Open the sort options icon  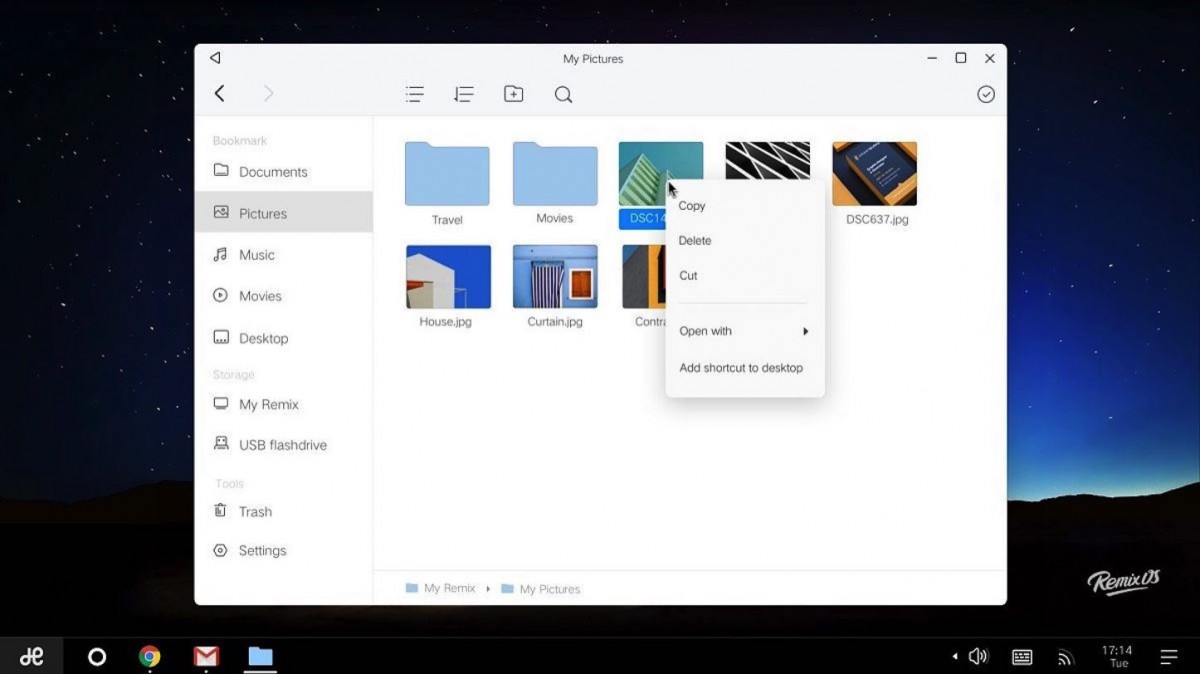pos(463,94)
